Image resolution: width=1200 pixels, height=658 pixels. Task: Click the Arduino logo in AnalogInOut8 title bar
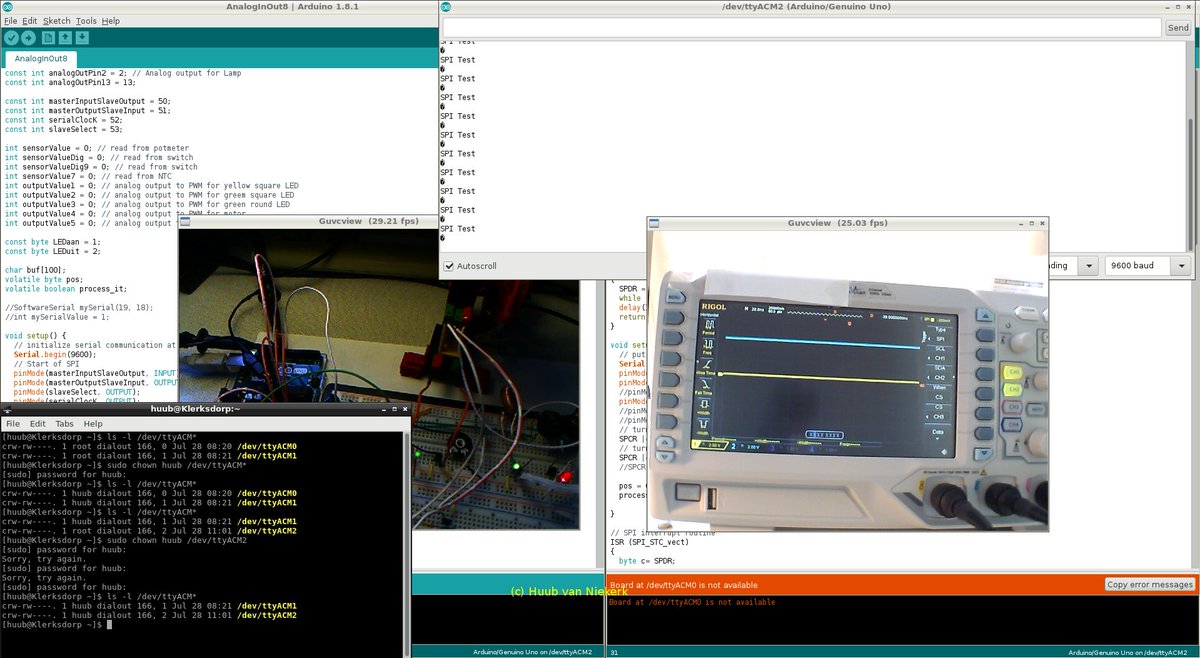coord(8,7)
